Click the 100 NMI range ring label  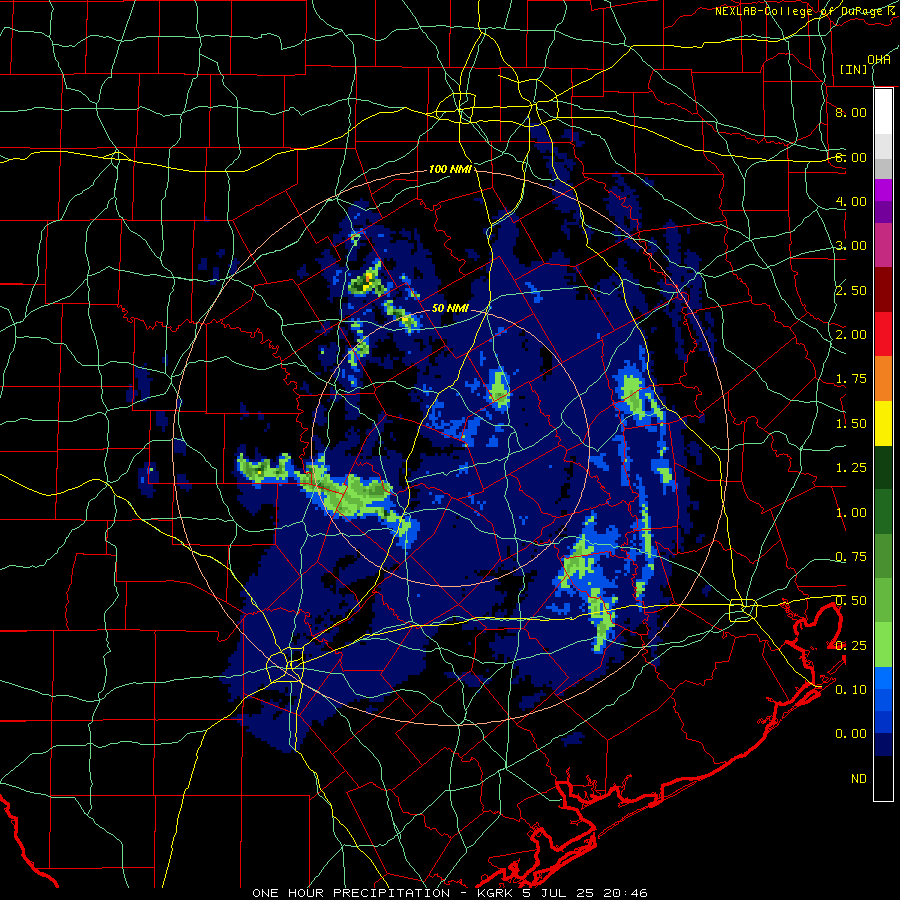(450, 169)
